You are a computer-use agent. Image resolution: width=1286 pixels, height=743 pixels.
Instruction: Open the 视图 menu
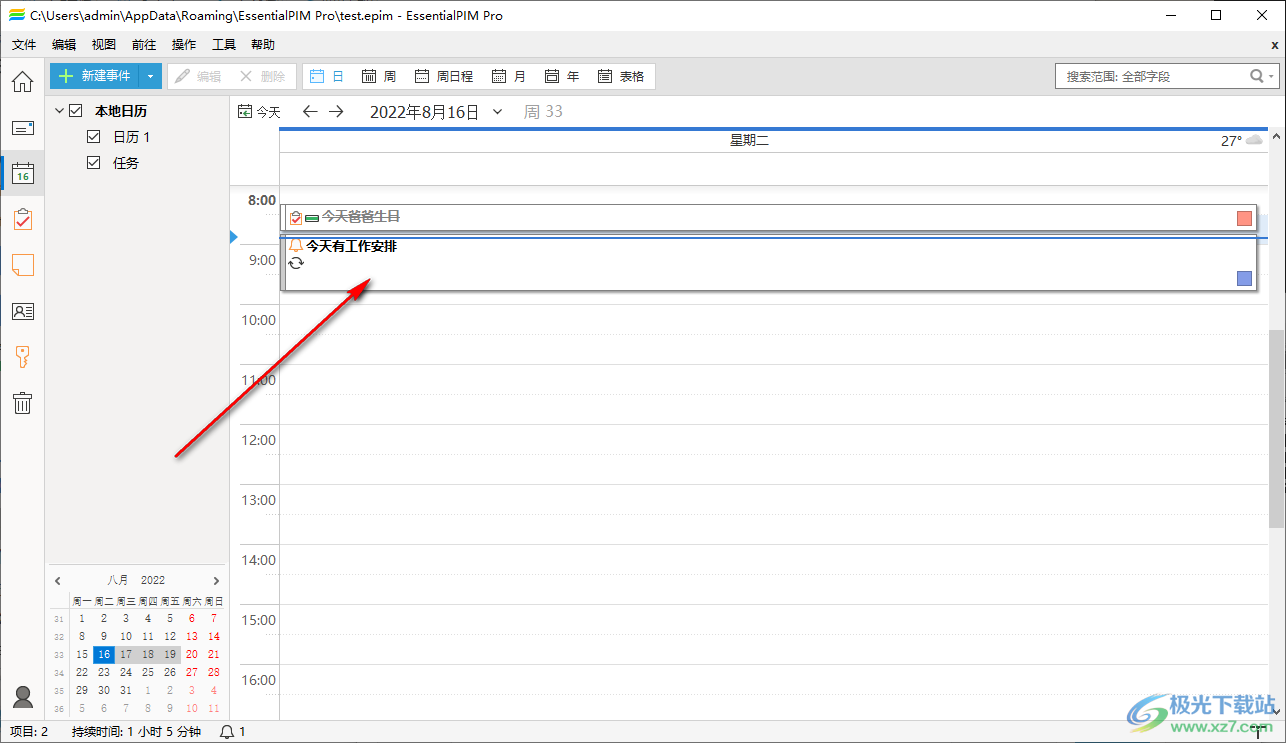point(104,45)
